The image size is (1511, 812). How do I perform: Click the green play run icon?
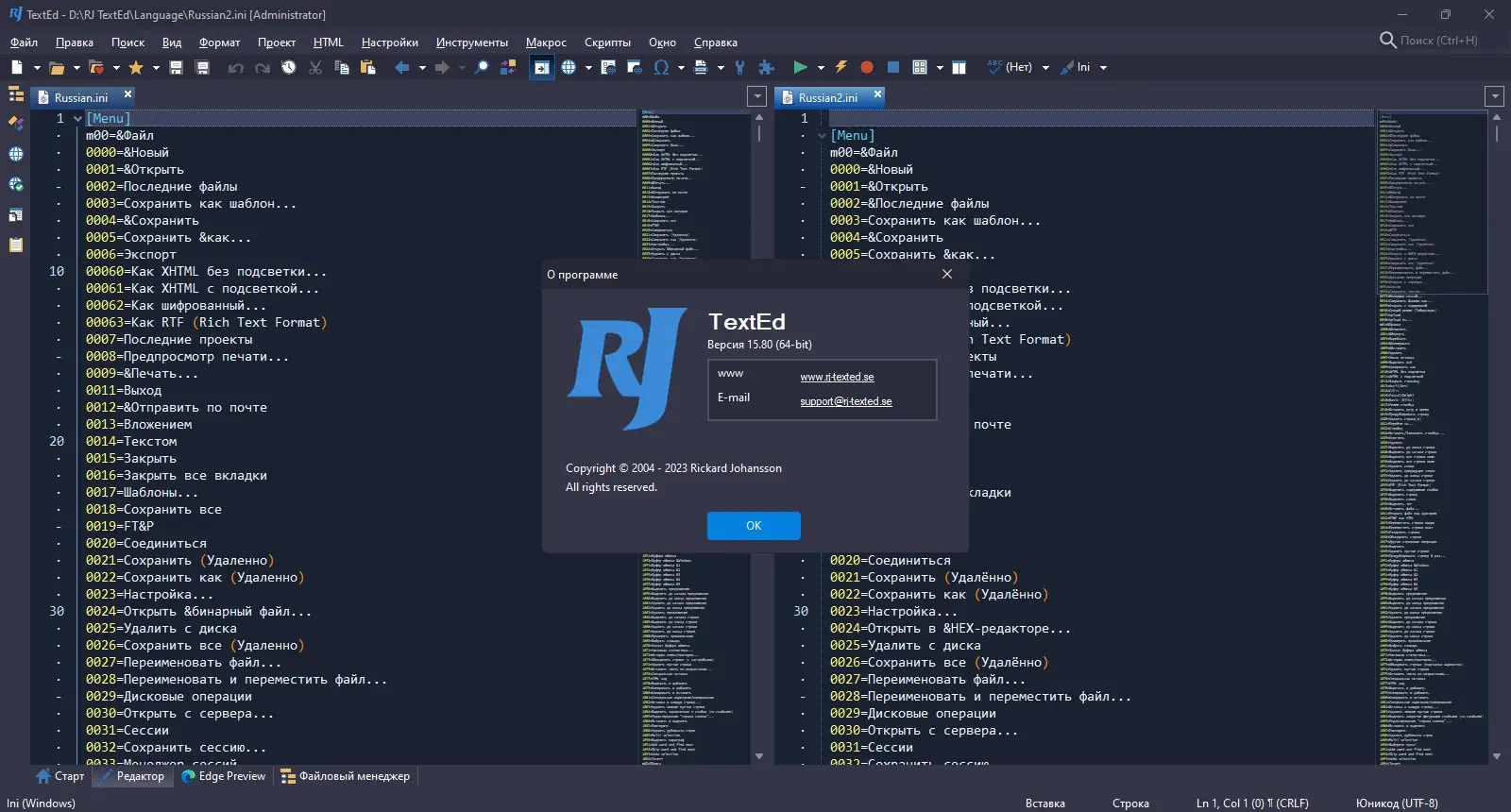coord(800,67)
